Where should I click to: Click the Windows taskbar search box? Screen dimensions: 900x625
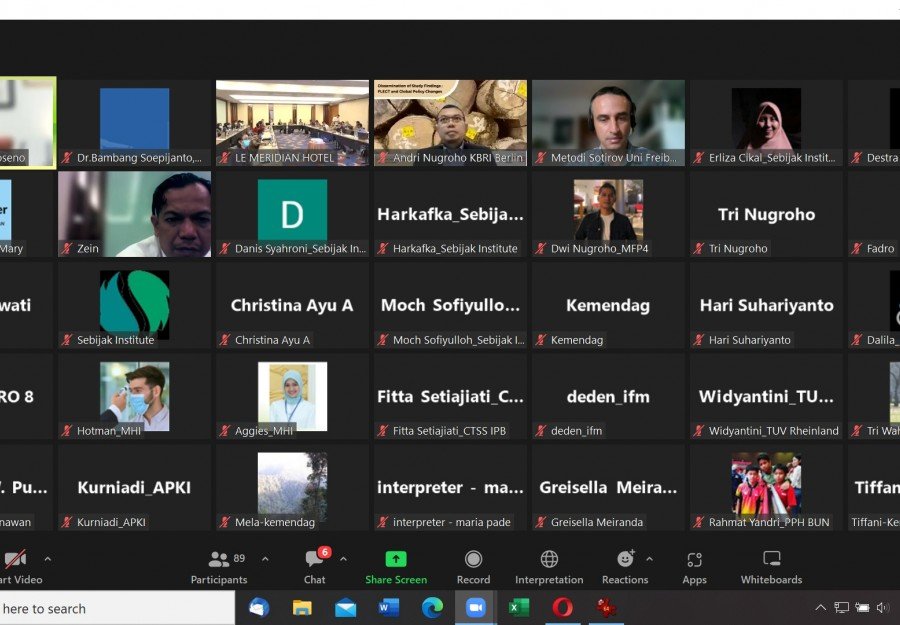point(117,608)
